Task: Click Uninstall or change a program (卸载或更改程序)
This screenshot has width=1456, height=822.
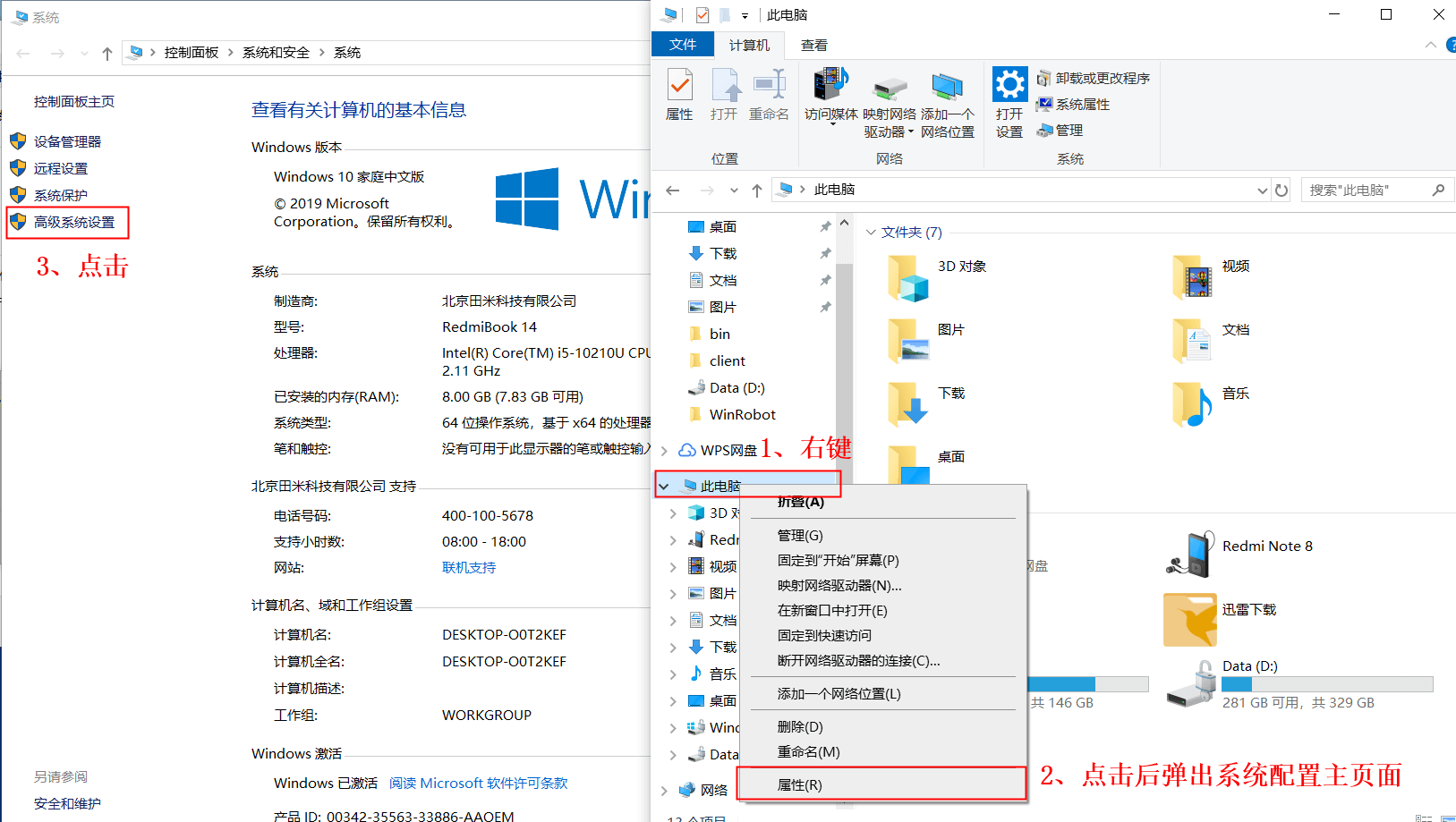Action: pos(1094,79)
